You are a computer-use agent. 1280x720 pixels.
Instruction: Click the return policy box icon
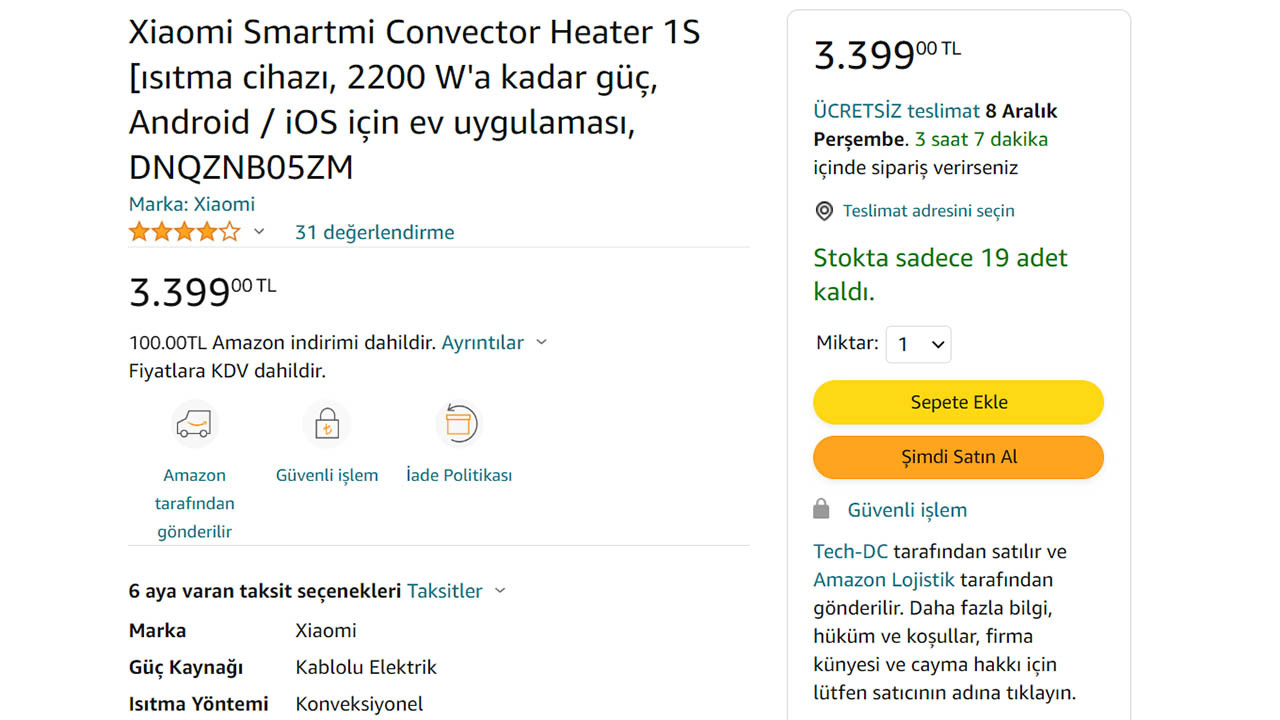[x=459, y=425]
